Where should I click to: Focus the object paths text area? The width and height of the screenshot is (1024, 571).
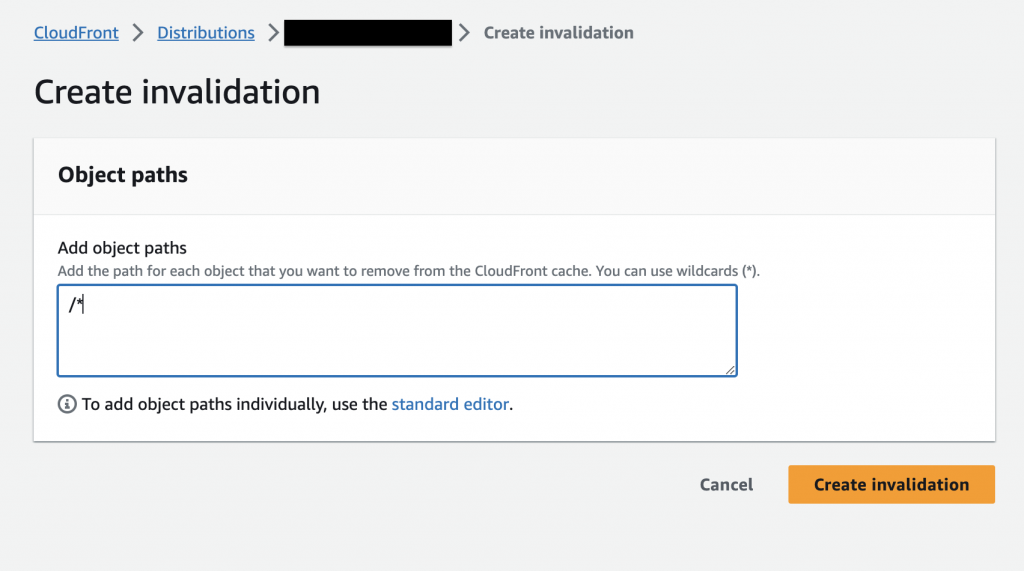(x=397, y=340)
